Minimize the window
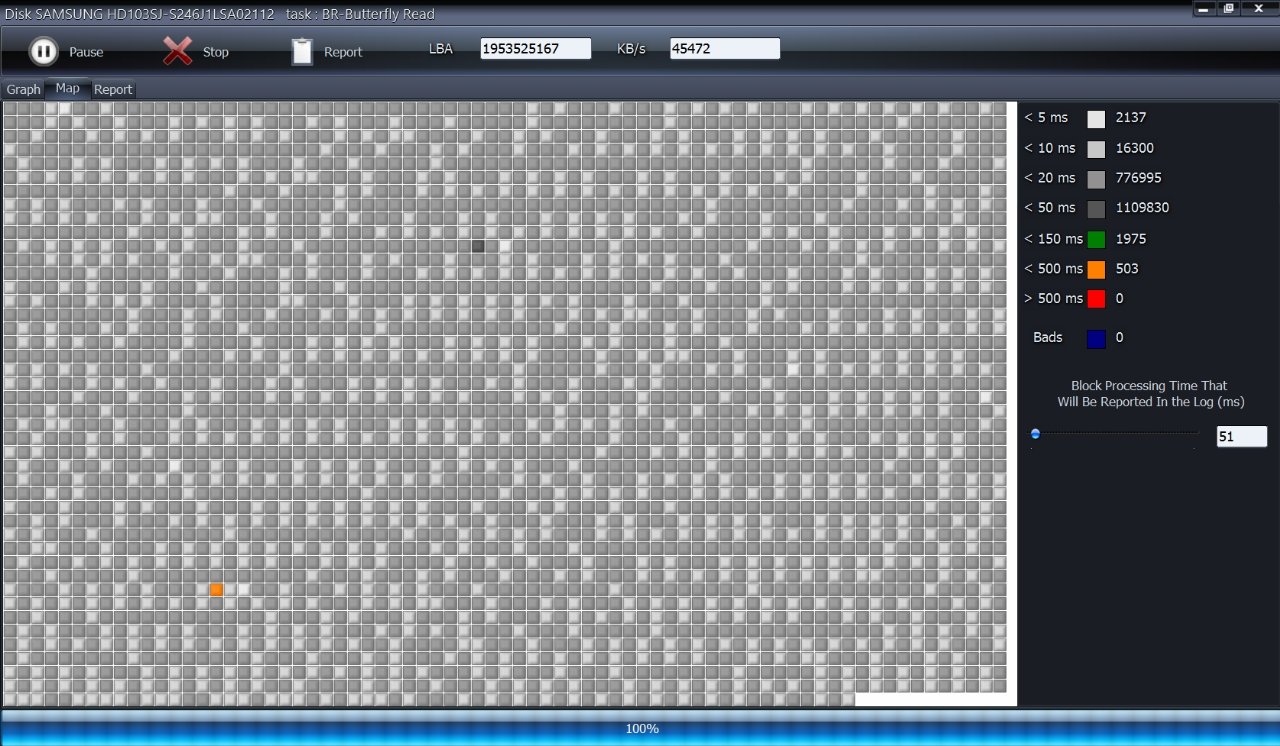Image resolution: width=1280 pixels, height=746 pixels. [x=1206, y=8]
